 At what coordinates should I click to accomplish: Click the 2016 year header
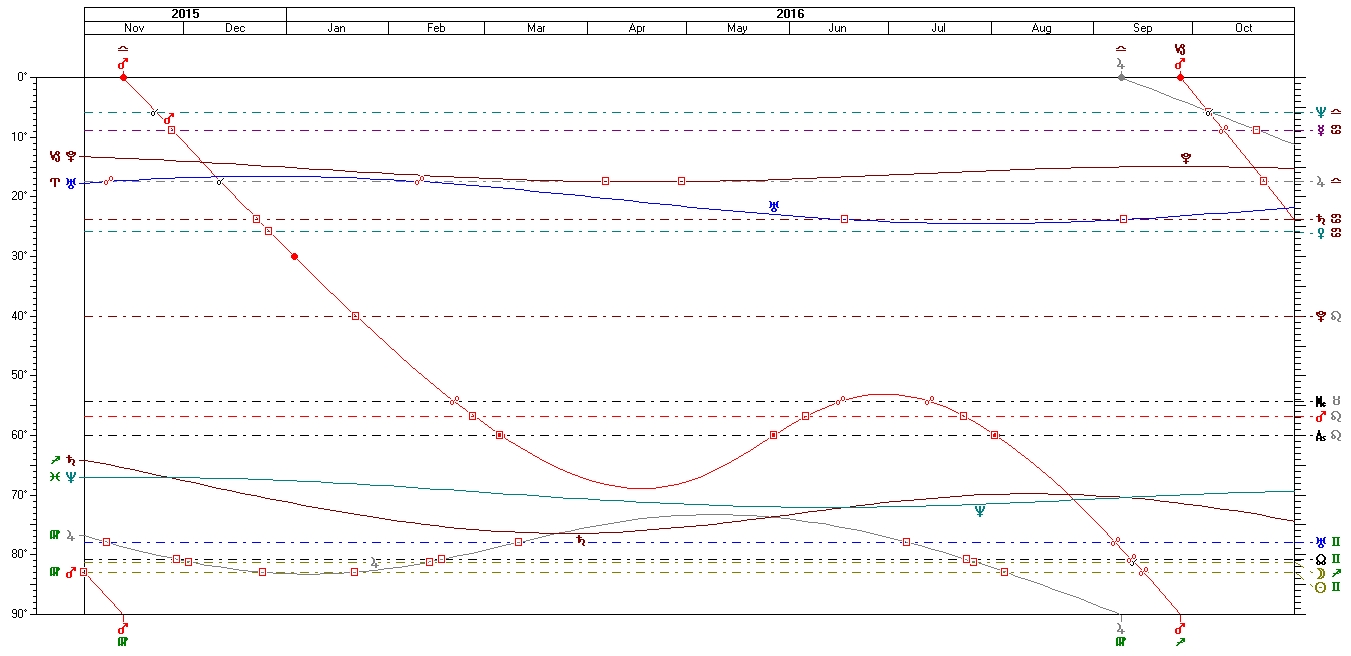point(790,14)
